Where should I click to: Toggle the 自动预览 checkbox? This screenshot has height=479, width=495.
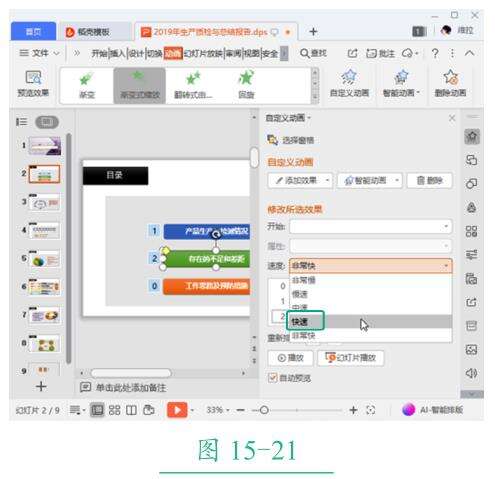click(272, 377)
